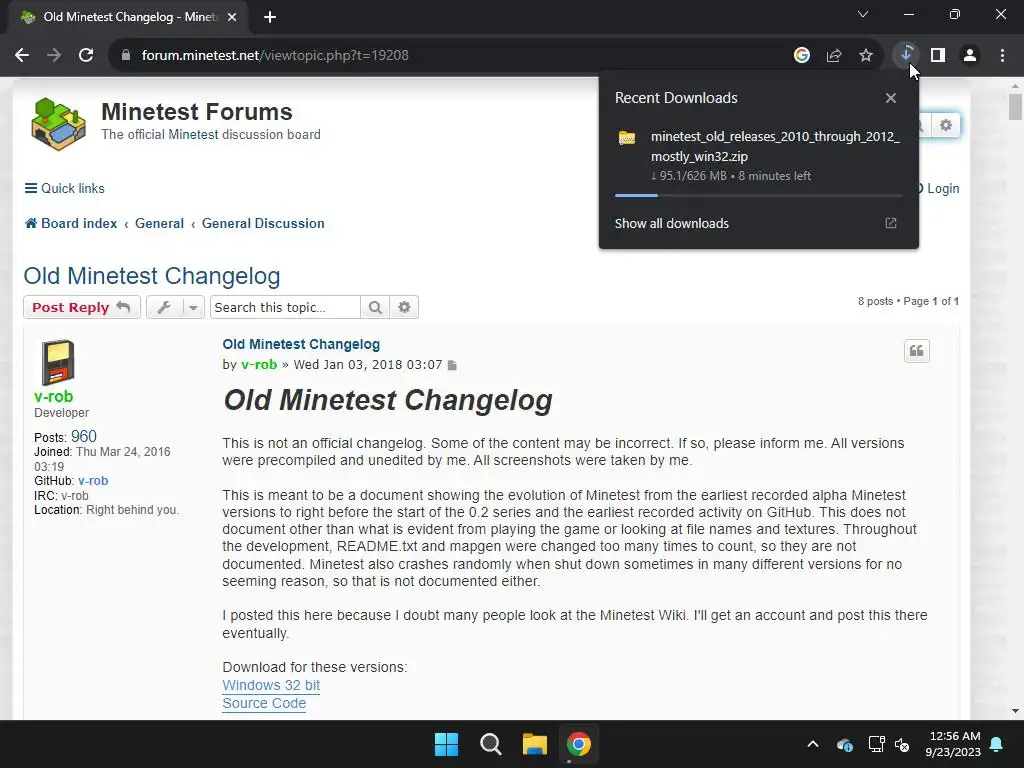1024x768 pixels.
Task: Open Minetest Forums title link
Action: click(197, 112)
